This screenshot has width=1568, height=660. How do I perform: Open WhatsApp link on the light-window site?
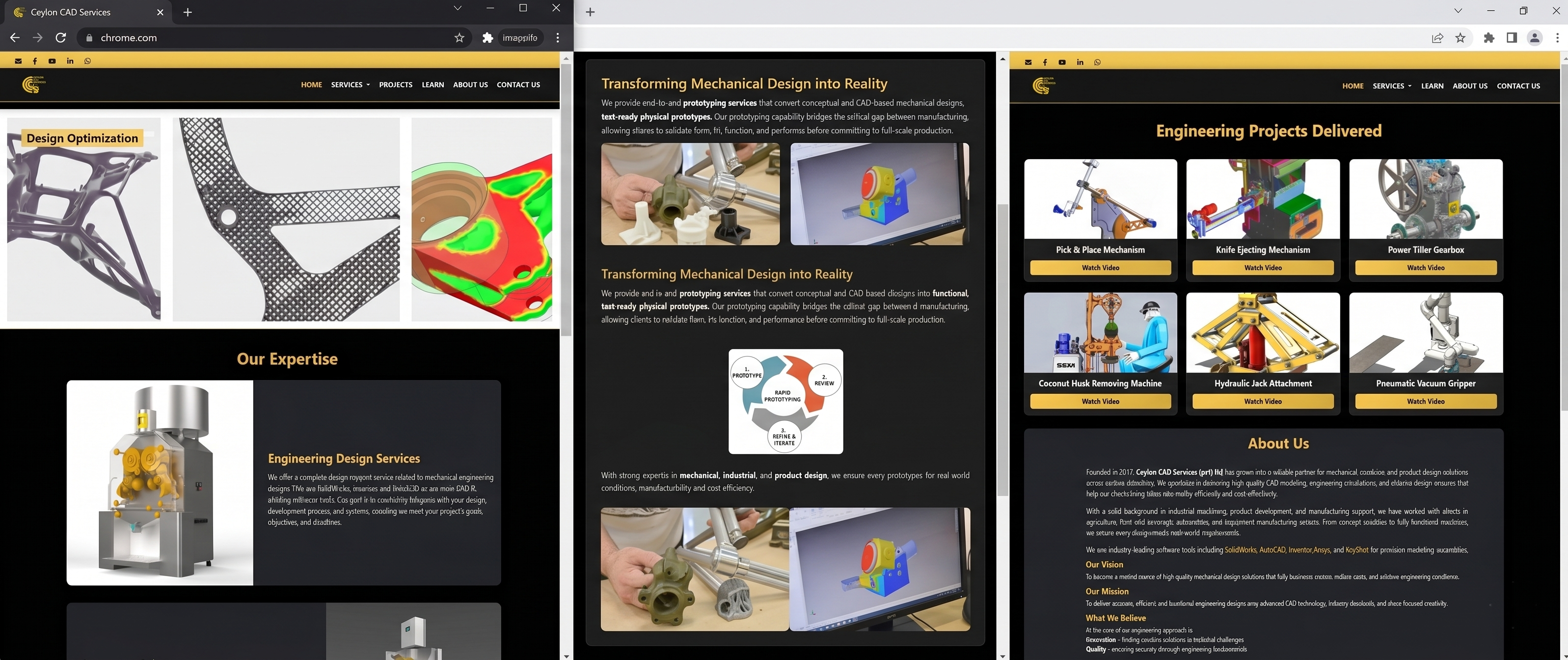[x=1098, y=62]
